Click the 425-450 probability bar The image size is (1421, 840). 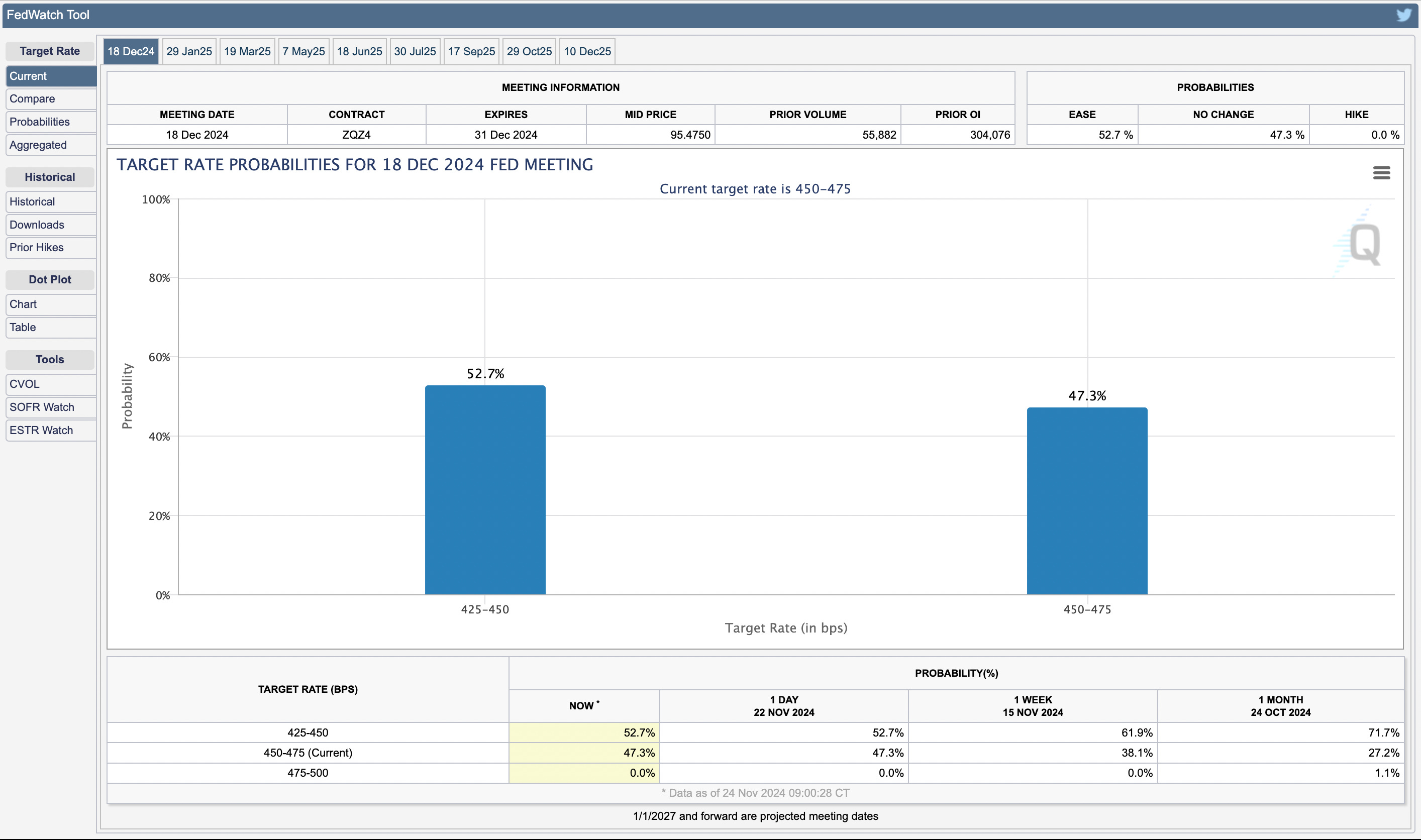point(485,490)
